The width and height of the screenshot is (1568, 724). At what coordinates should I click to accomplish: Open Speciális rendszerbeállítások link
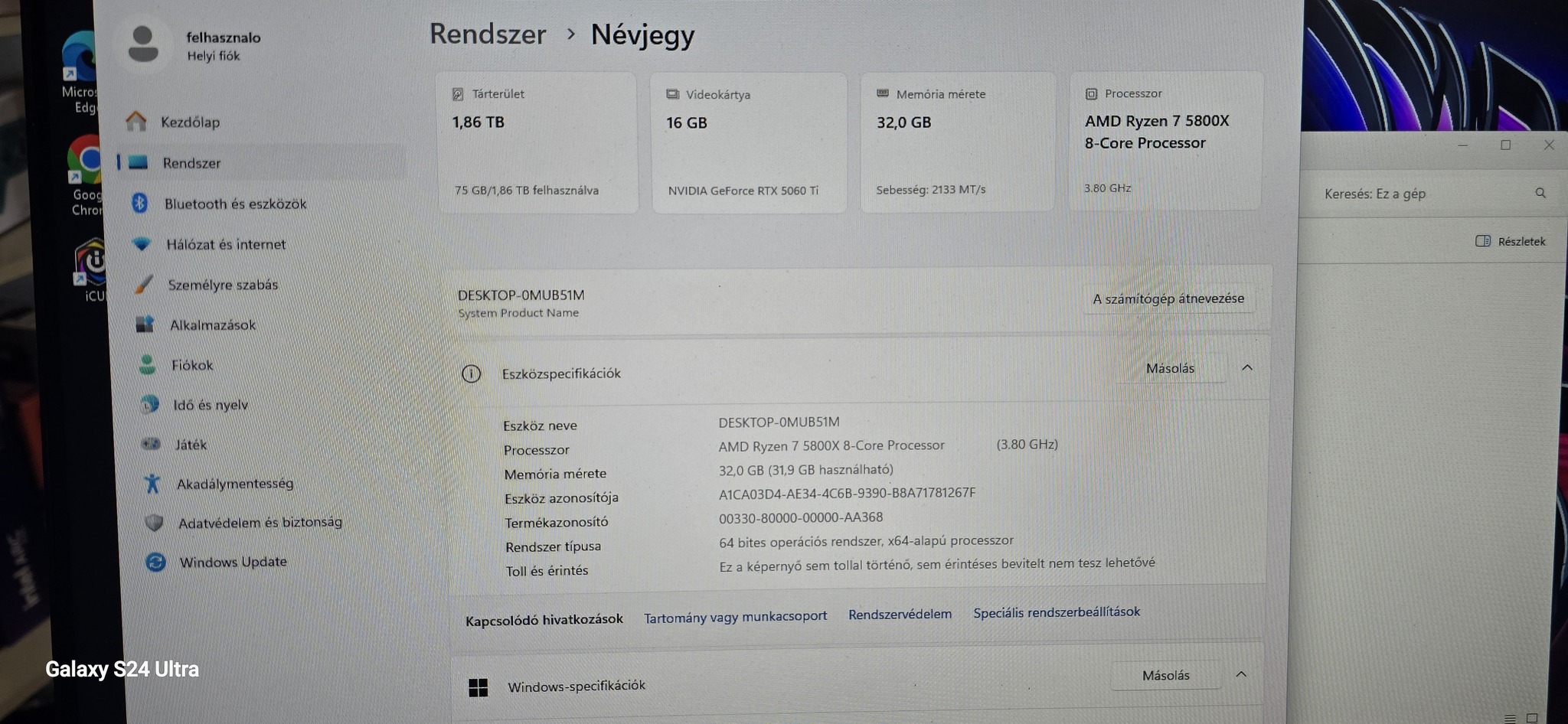point(1057,612)
